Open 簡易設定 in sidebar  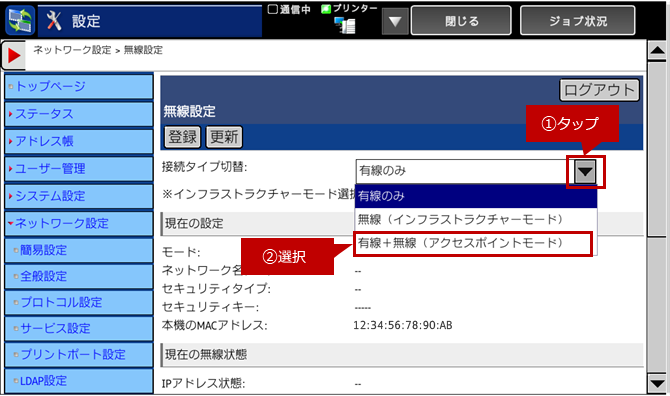79,250
